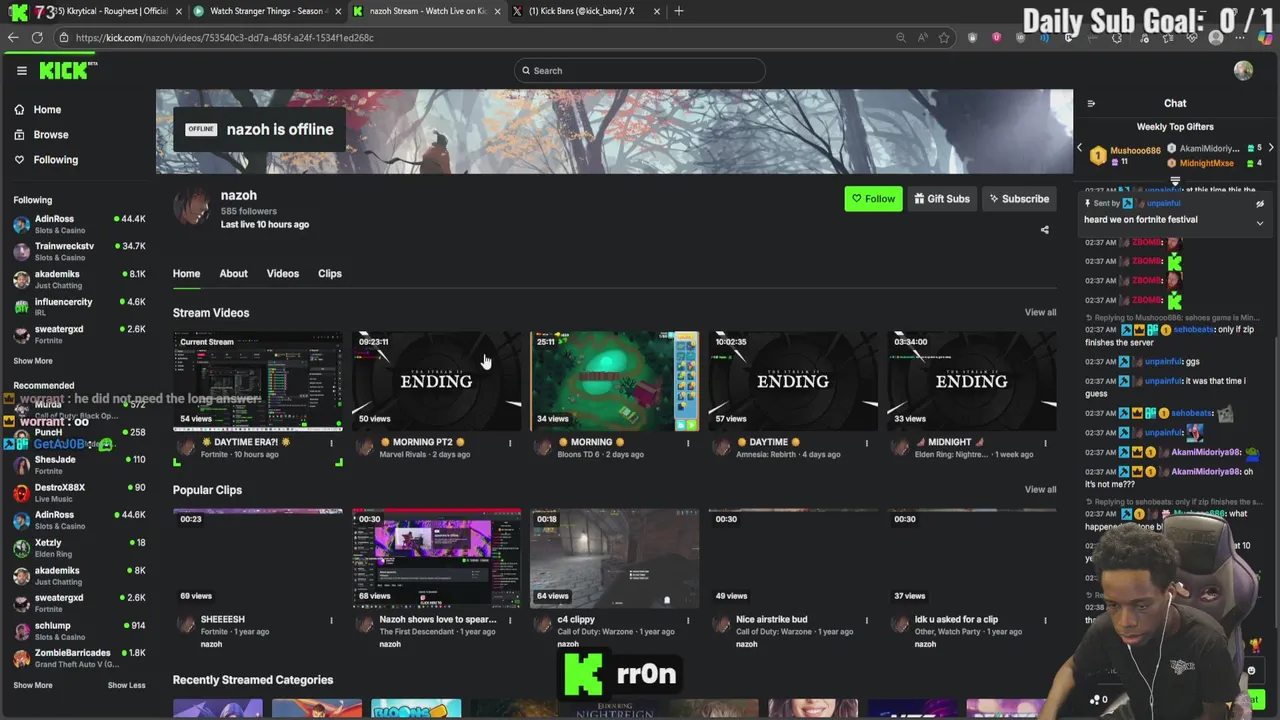Open Trainwreckstv channel in the sidebar
Viewport: 1280px width, 720px height.
pos(78,251)
